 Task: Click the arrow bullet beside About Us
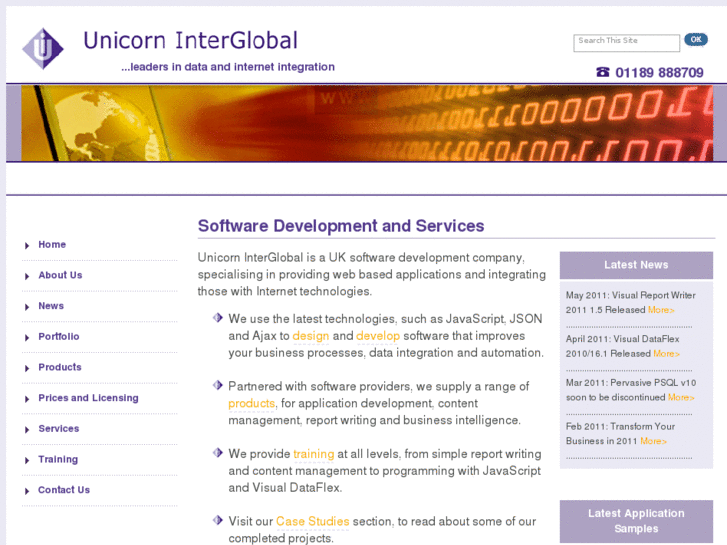point(27,276)
